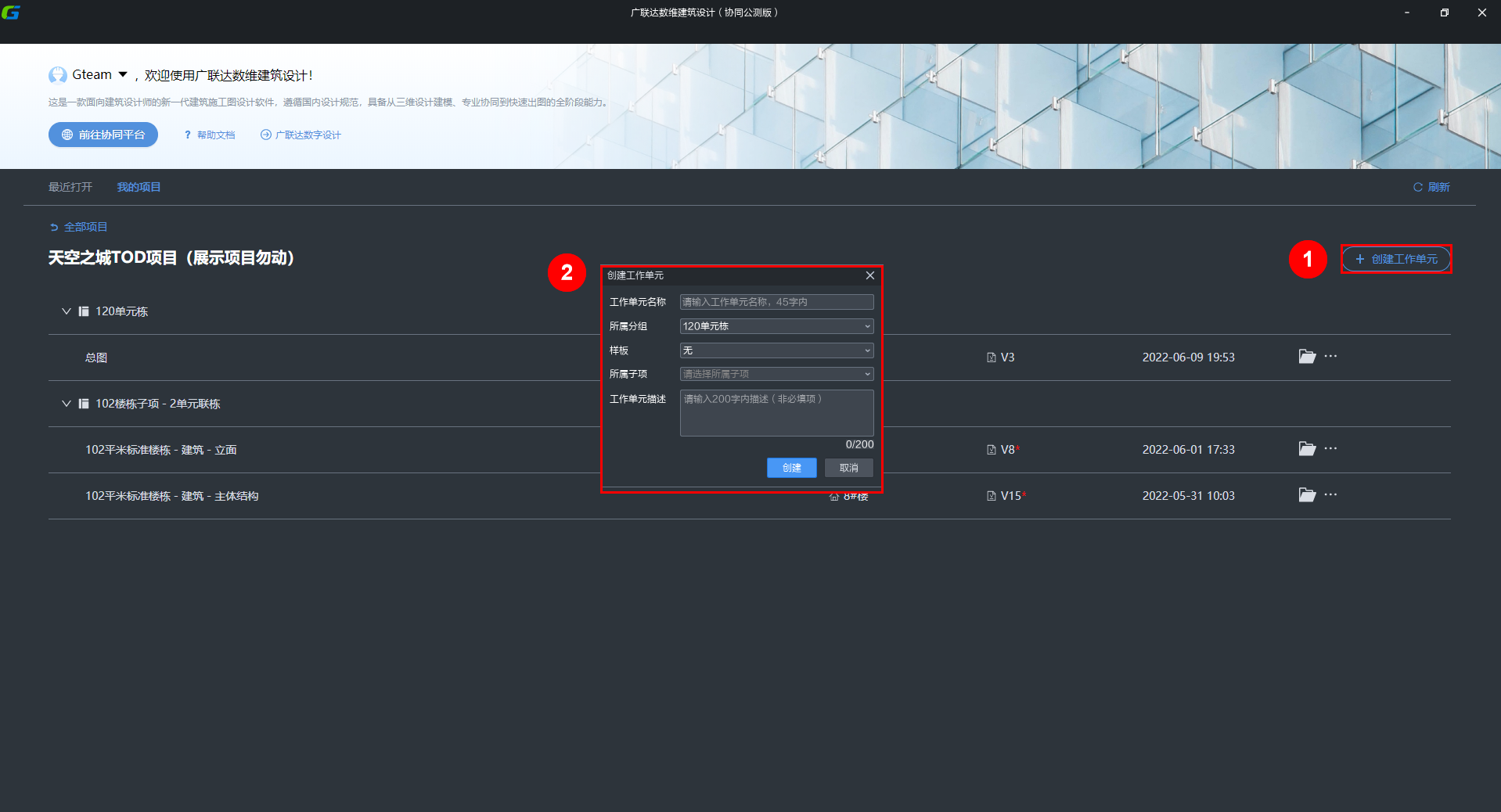The height and width of the screenshot is (812, 1501).
Task: Click the 创建工作单元 button at top right
Action: (x=1396, y=259)
